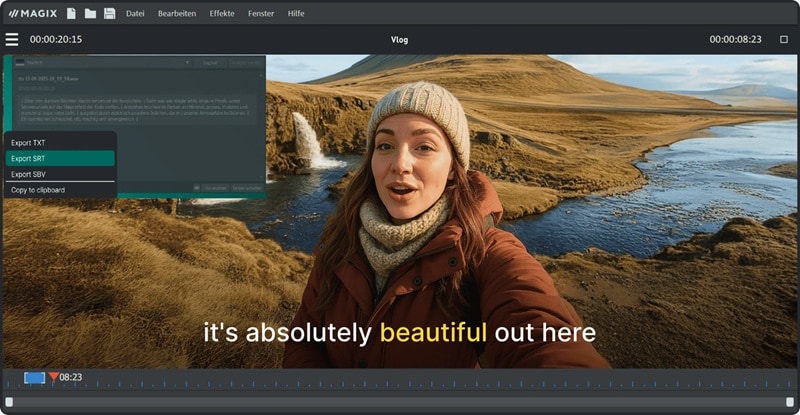Open the Hilfe menu
The image size is (800, 415).
click(x=296, y=14)
